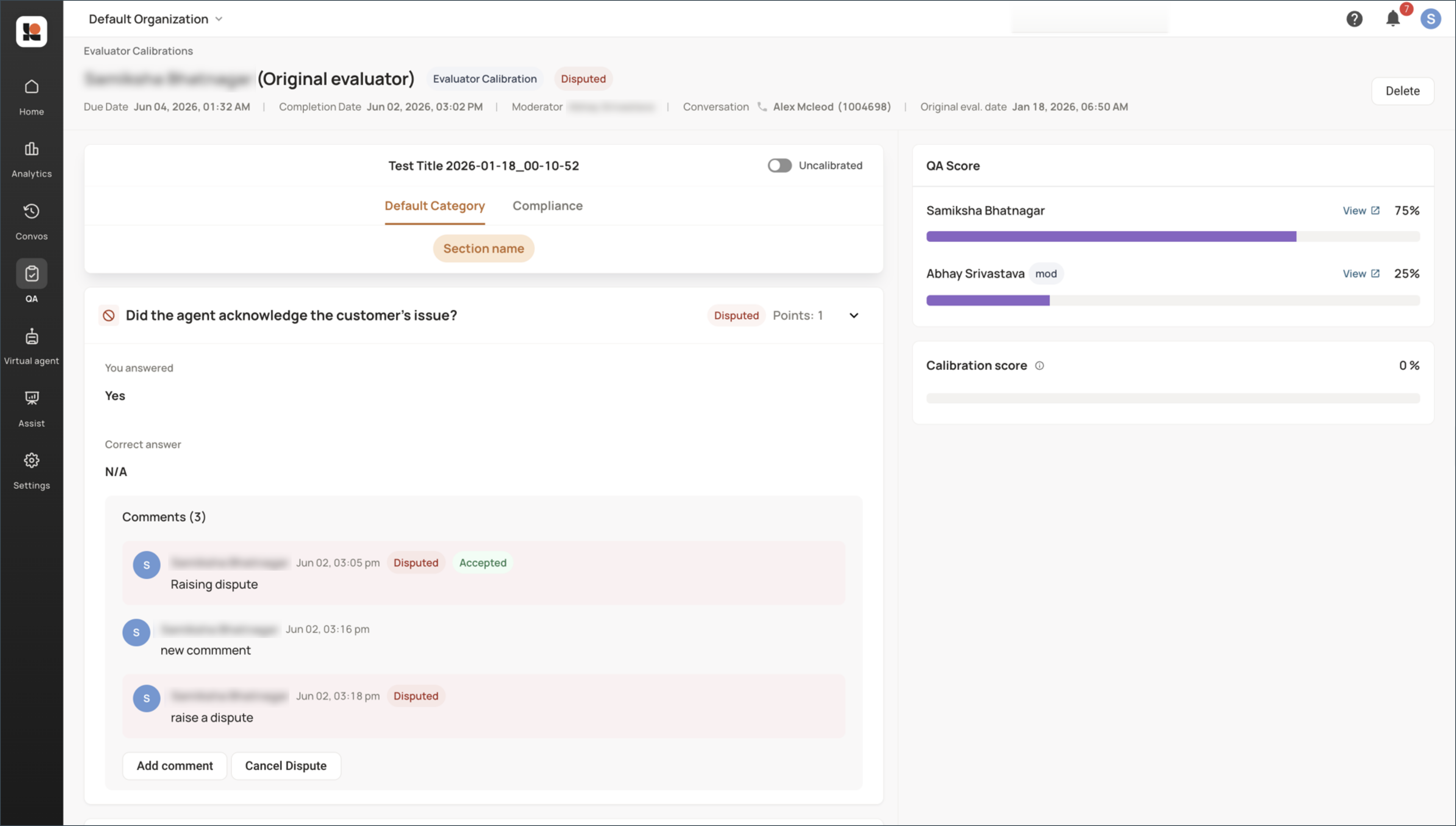The image size is (1456, 826).
Task: Click Abhay Srivastava's 25% score bar
Action: pyautogui.click(x=1173, y=300)
